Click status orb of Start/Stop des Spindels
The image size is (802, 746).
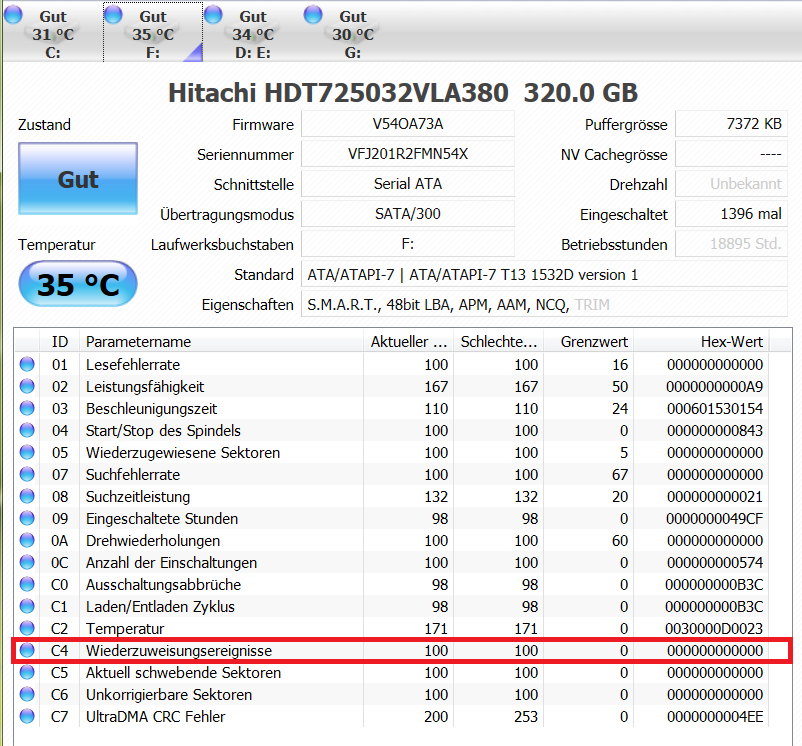coord(27,430)
